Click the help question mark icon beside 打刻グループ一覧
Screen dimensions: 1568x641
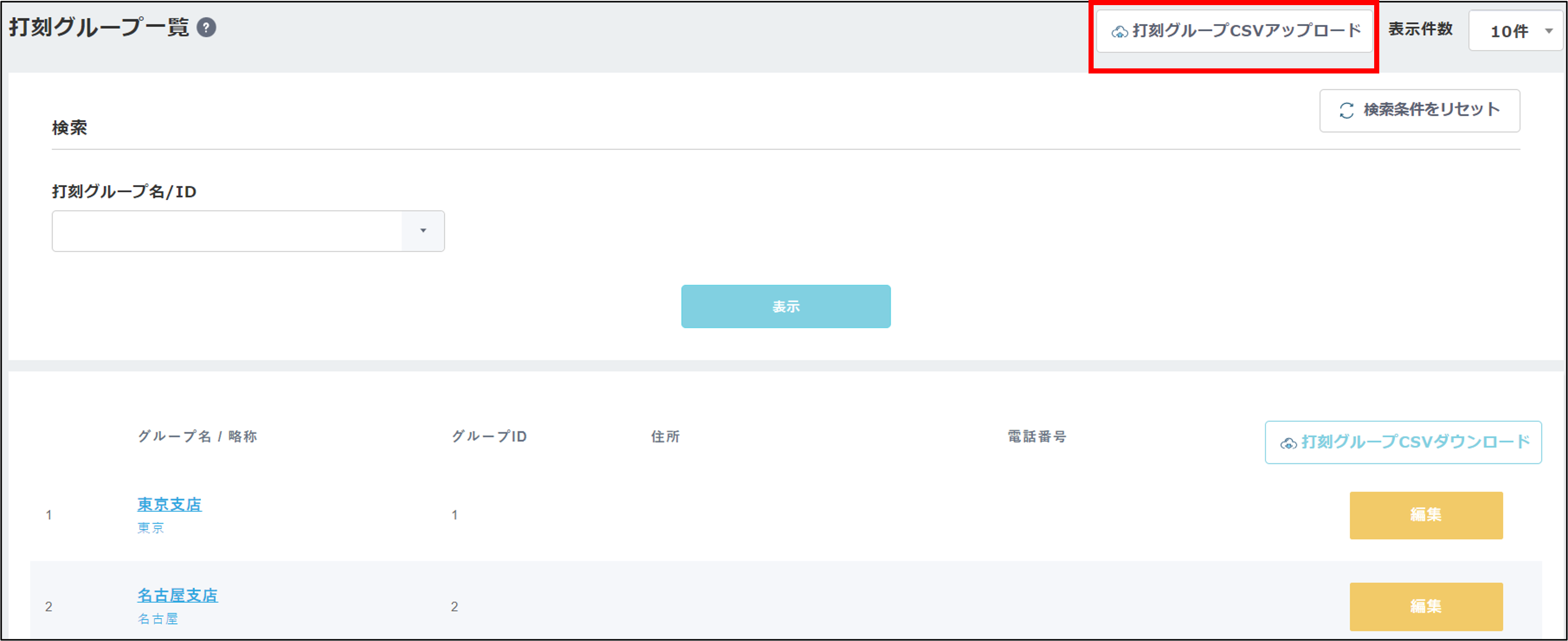207,28
